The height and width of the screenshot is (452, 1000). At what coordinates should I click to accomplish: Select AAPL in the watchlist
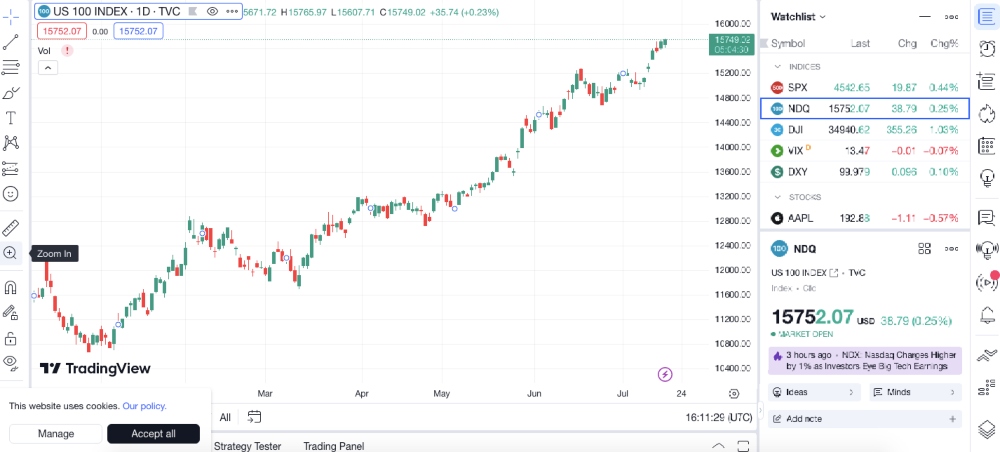(865, 218)
